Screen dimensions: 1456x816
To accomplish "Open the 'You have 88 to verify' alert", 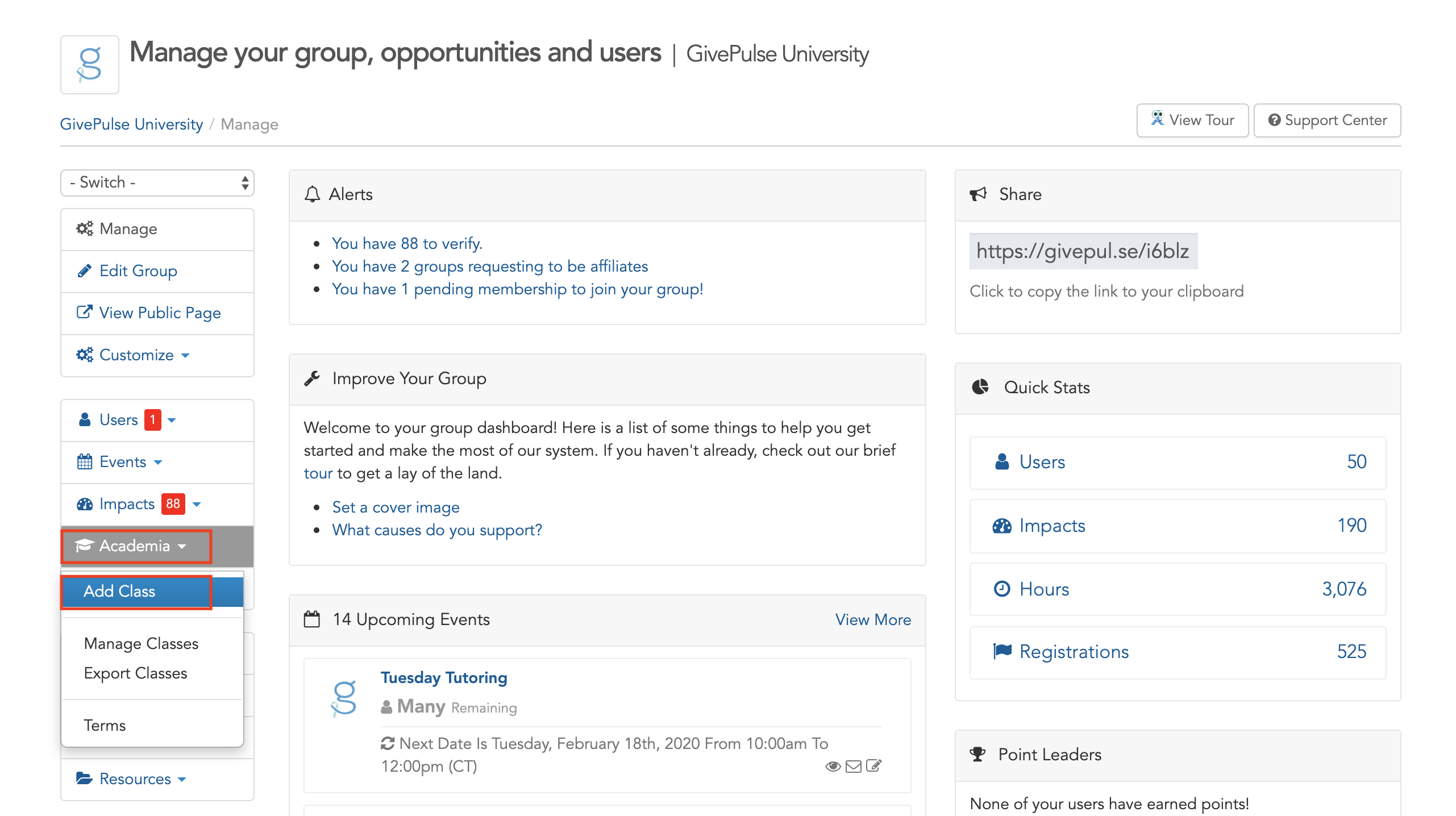I will [x=407, y=243].
